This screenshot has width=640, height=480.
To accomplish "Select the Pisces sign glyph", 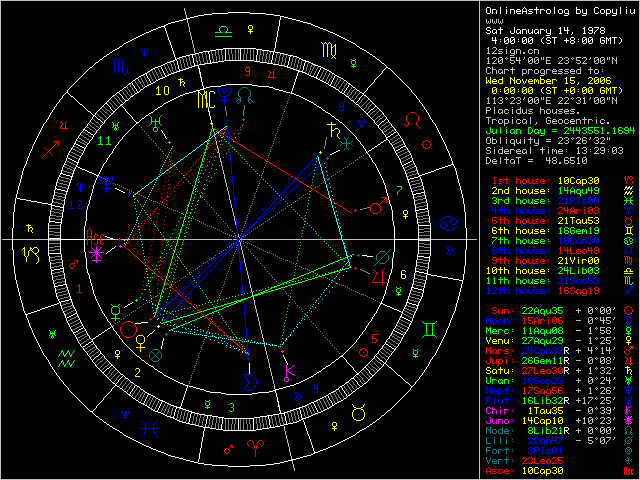I will [147, 427].
